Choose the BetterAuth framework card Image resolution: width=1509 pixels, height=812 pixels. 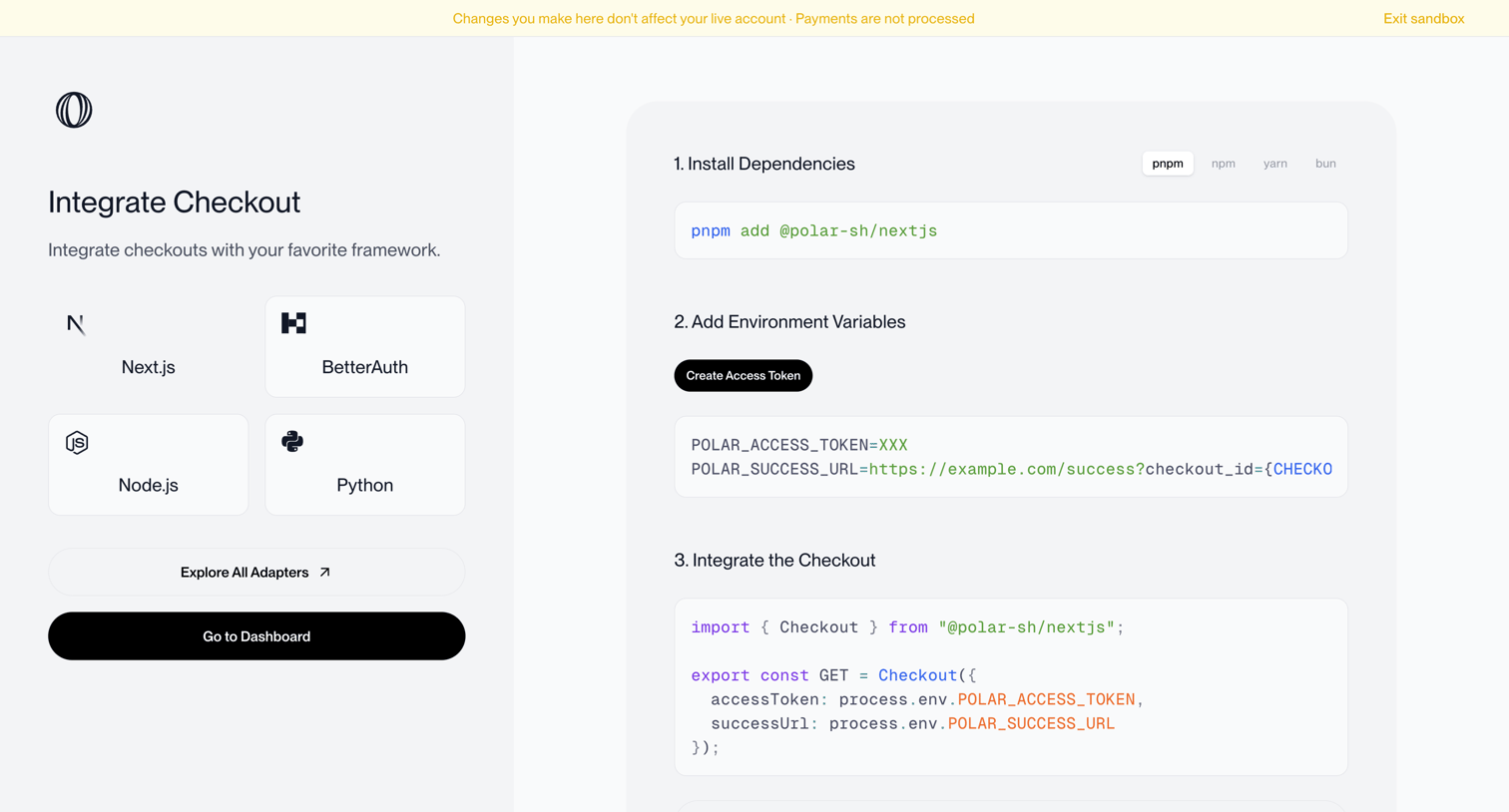(x=365, y=346)
